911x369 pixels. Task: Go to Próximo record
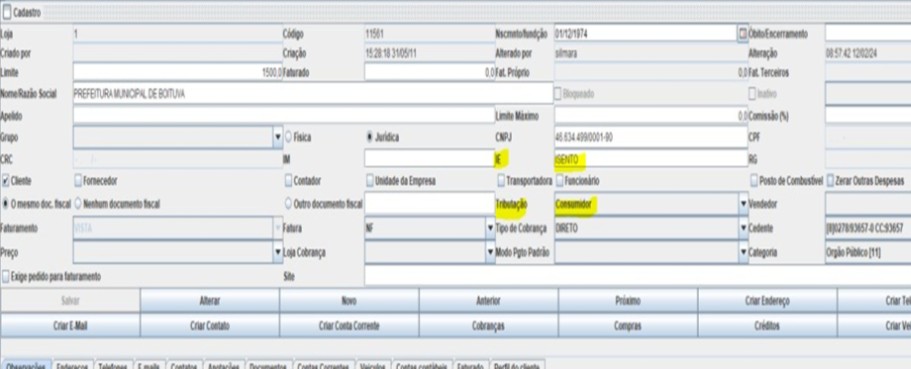coord(628,301)
